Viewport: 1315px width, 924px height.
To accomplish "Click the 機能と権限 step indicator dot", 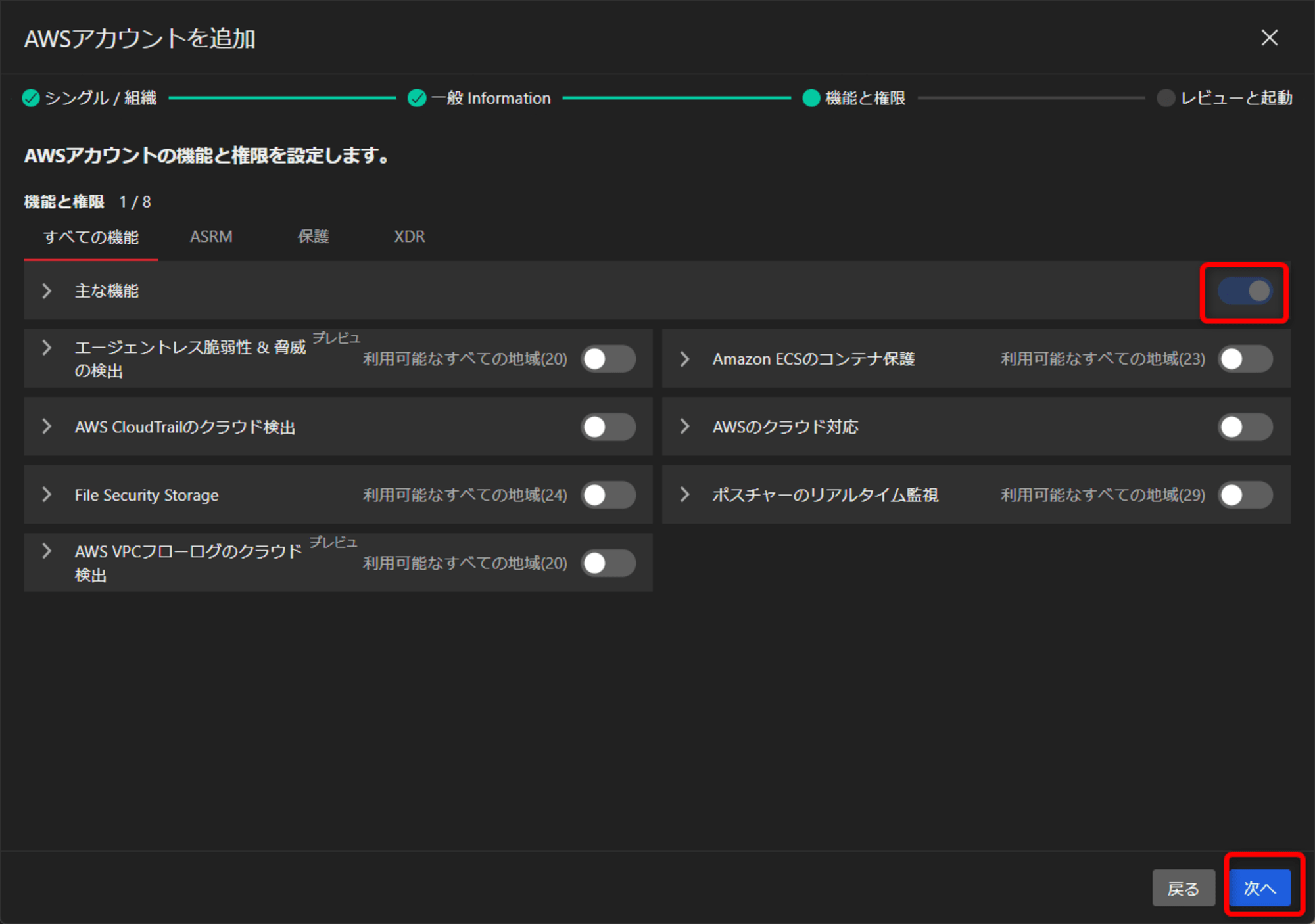I will pos(811,98).
